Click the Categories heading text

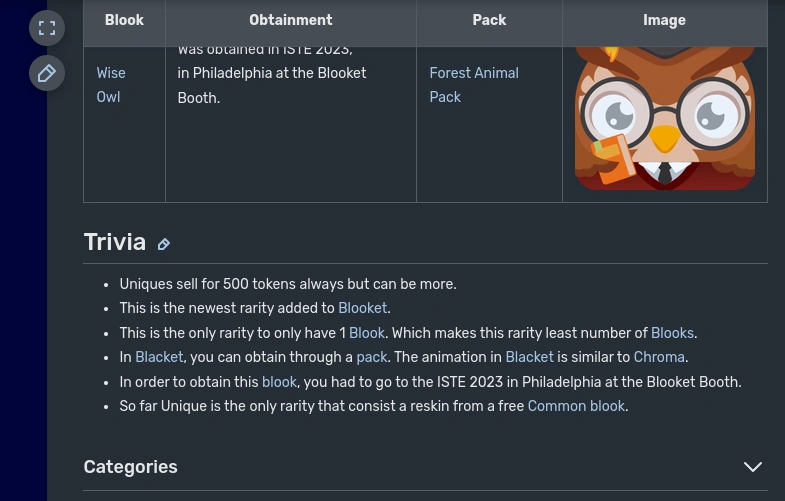point(131,467)
